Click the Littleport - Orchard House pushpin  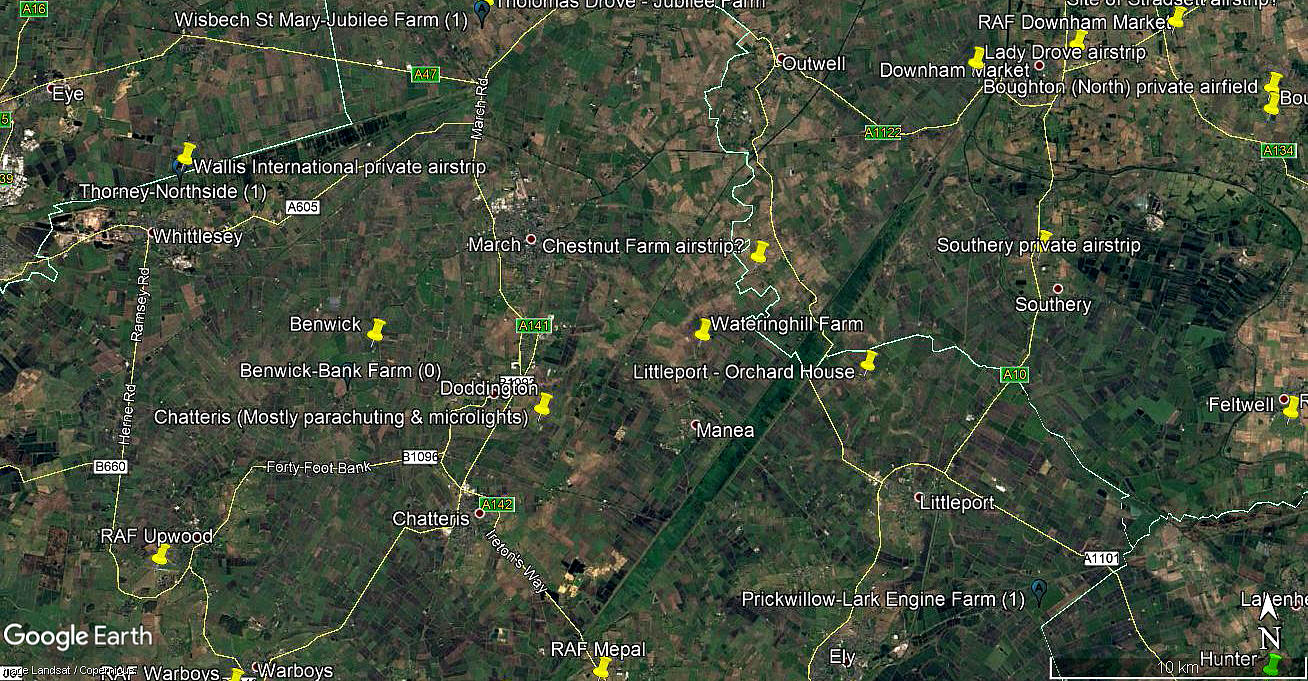pos(868,361)
